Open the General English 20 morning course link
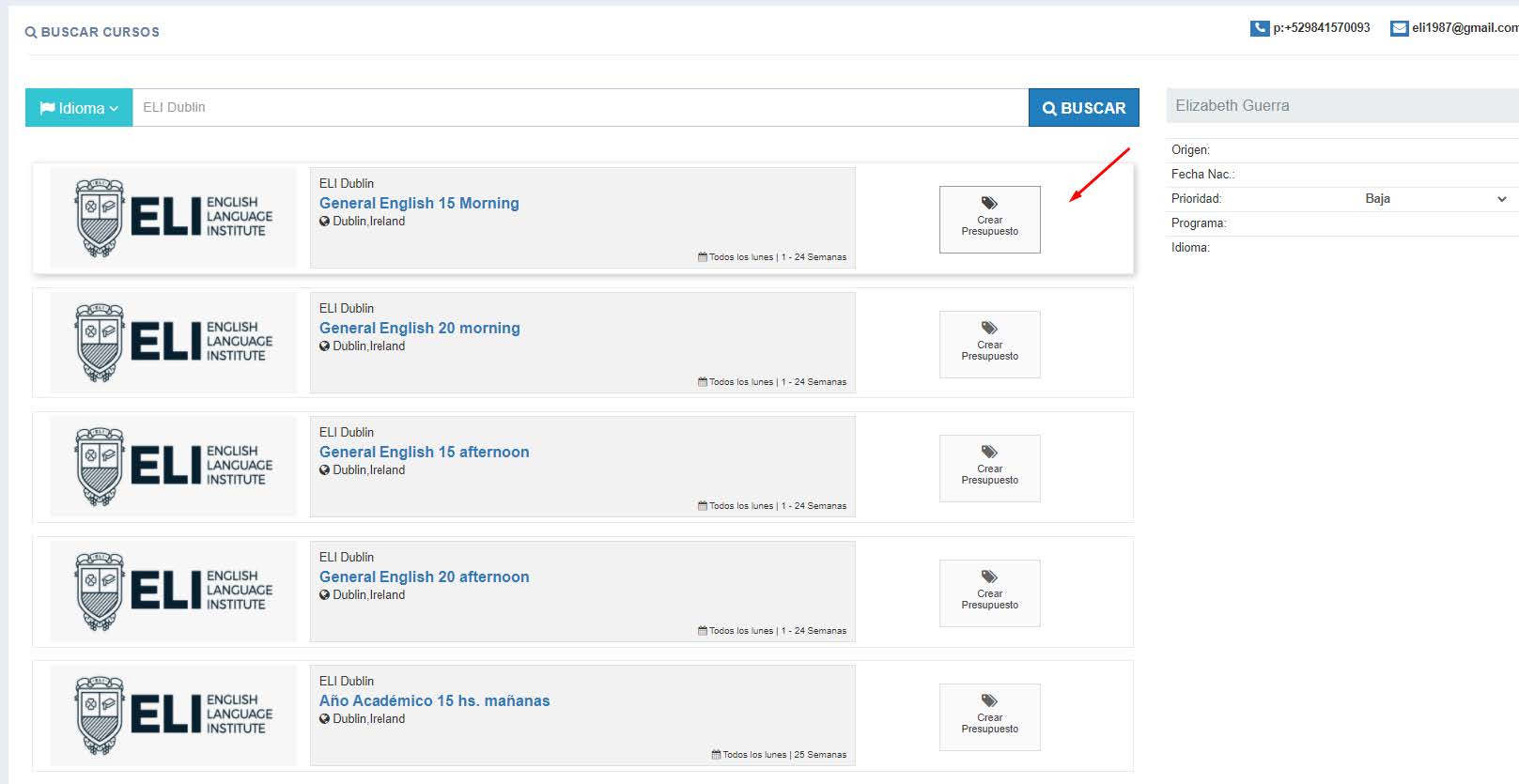 click(419, 328)
